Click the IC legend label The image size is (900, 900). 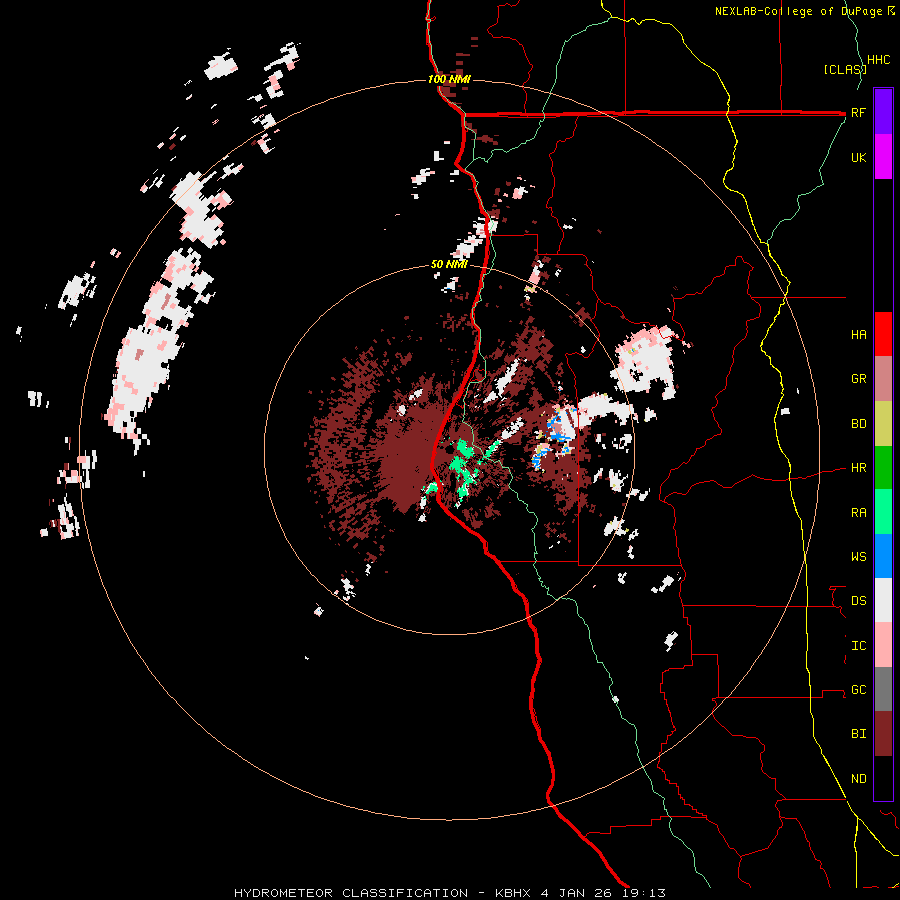tap(858, 646)
